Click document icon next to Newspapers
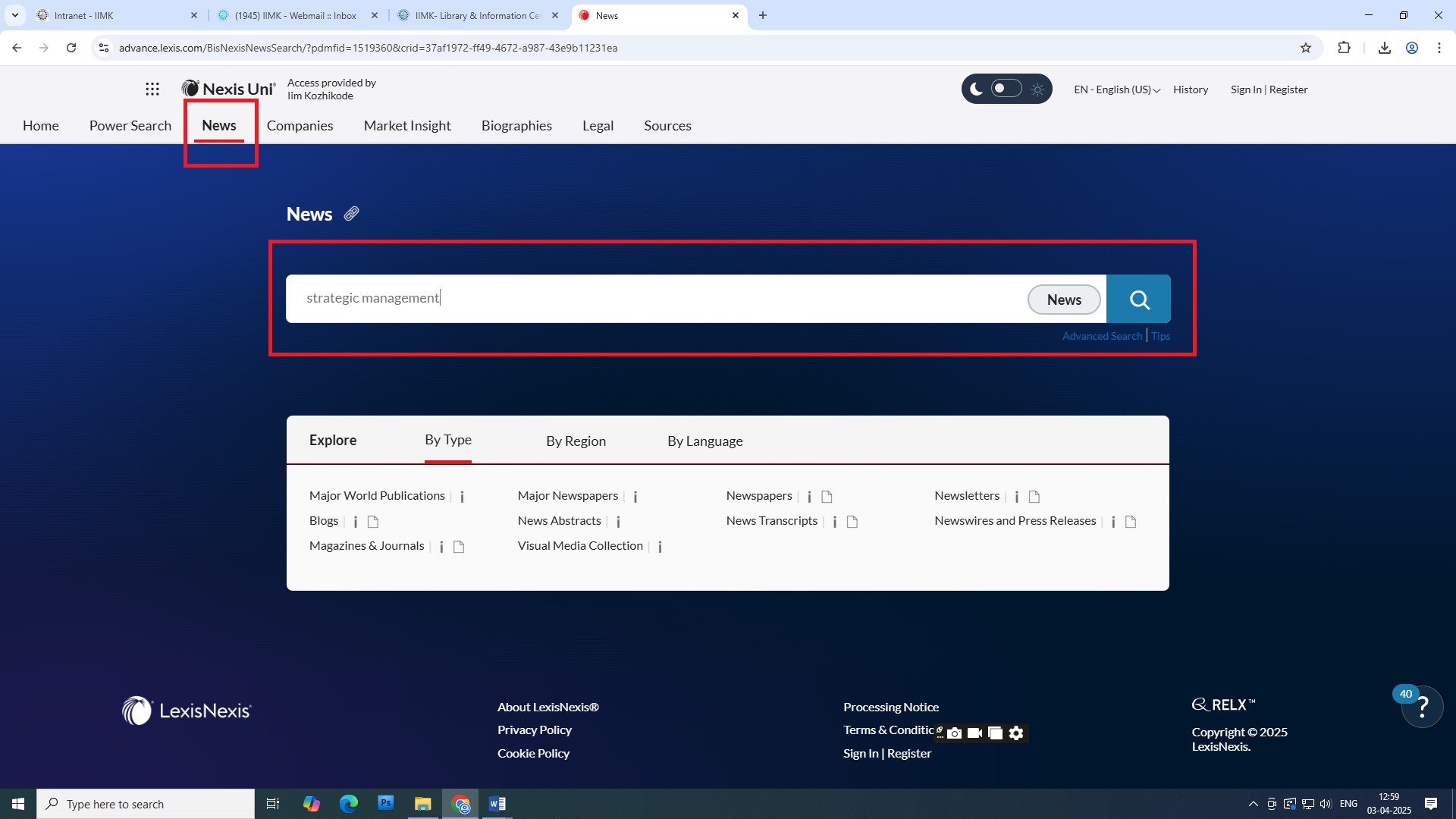The height and width of the screenshot is (819, 1456). (x=827, y=497)
